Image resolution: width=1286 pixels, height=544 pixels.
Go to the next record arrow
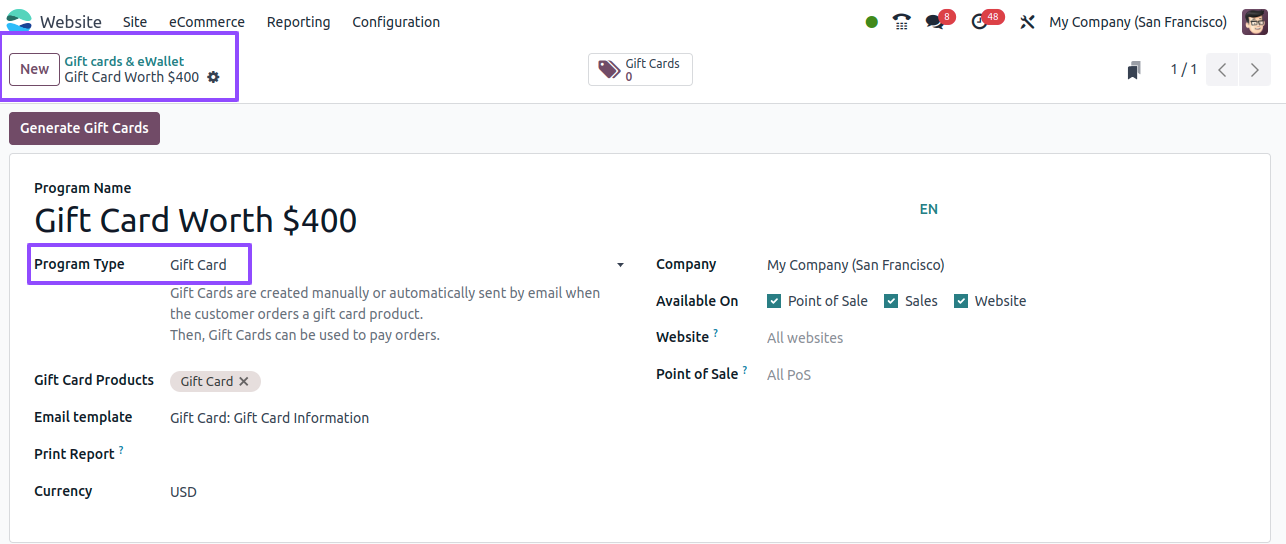1254,70
